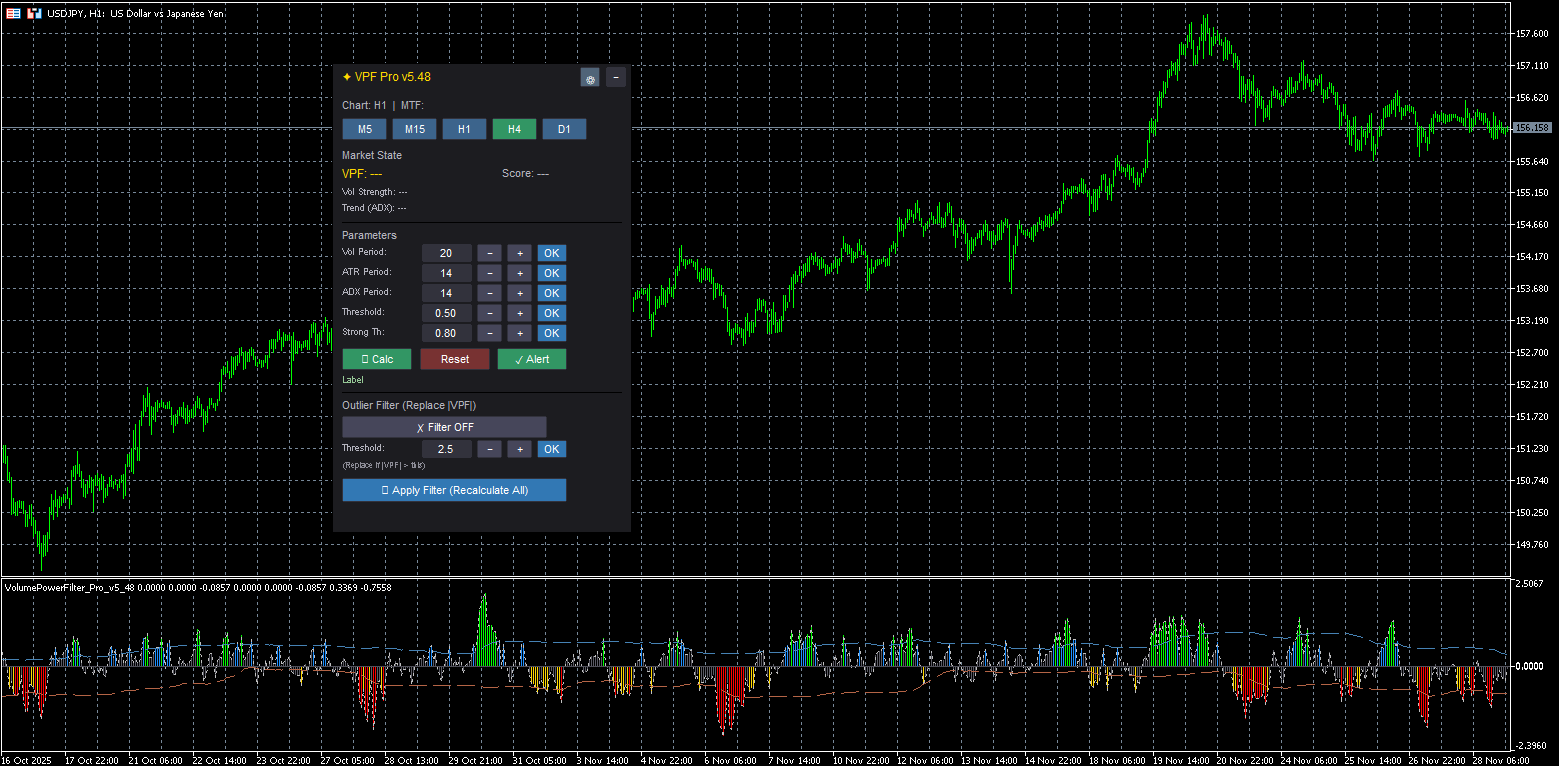Confirm Strong Th with OK
Viewport: 1559px width, 766px height.
pos(552,333)
